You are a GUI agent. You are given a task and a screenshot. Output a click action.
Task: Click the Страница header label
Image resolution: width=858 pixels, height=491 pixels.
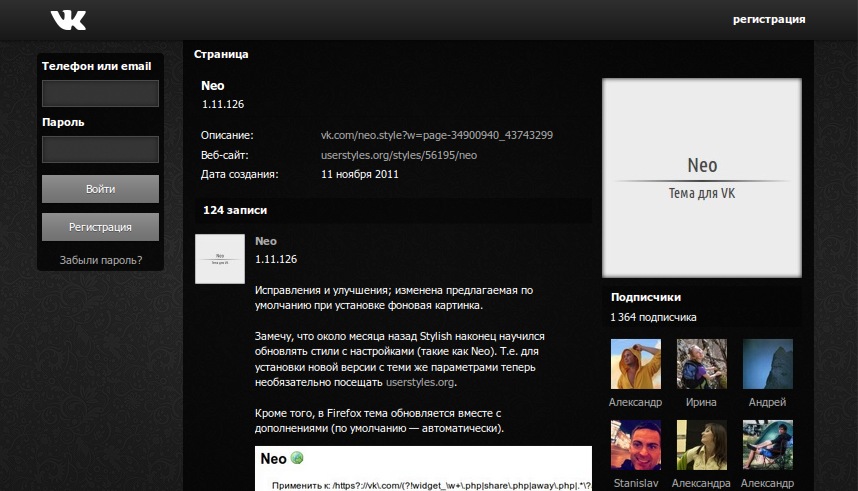tap(221, 54)
